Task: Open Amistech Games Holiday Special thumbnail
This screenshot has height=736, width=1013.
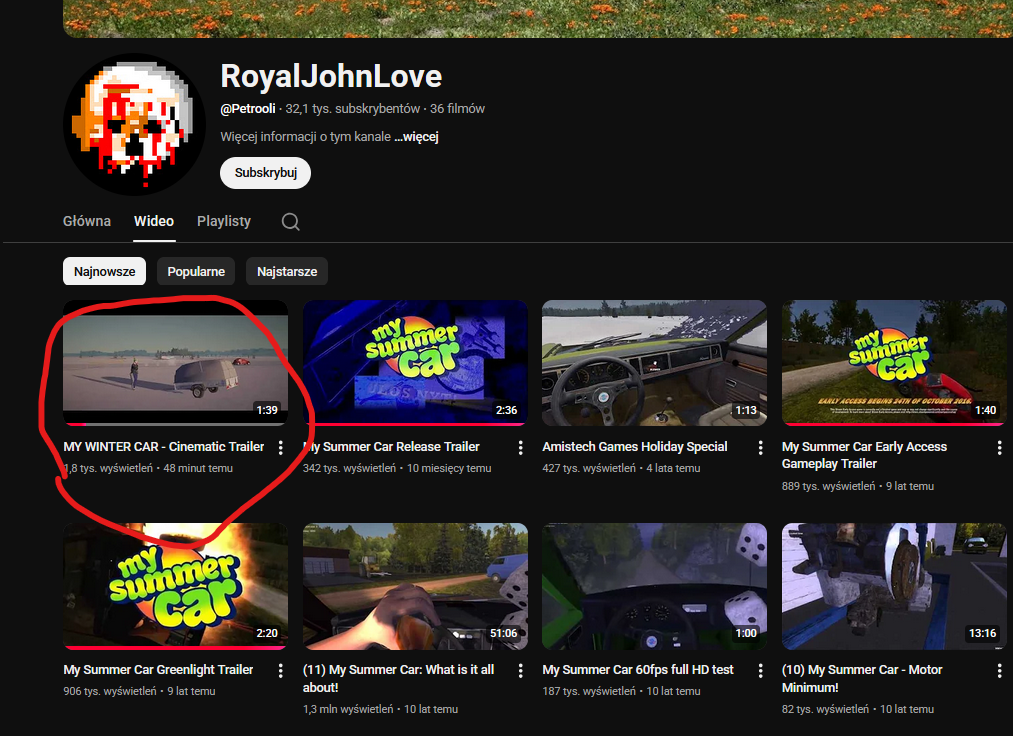Action: (x=654, y=363)
